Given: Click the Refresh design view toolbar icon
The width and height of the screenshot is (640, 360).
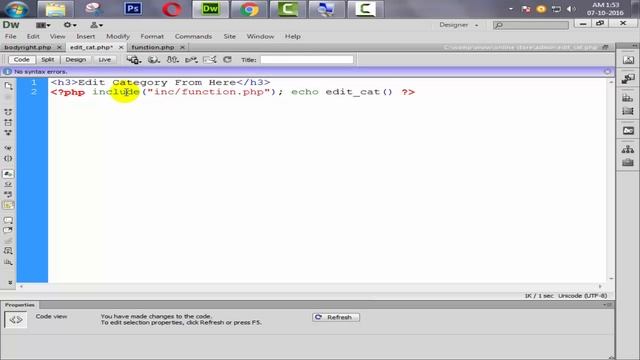Looking at the screenshot, I should 227,60.
